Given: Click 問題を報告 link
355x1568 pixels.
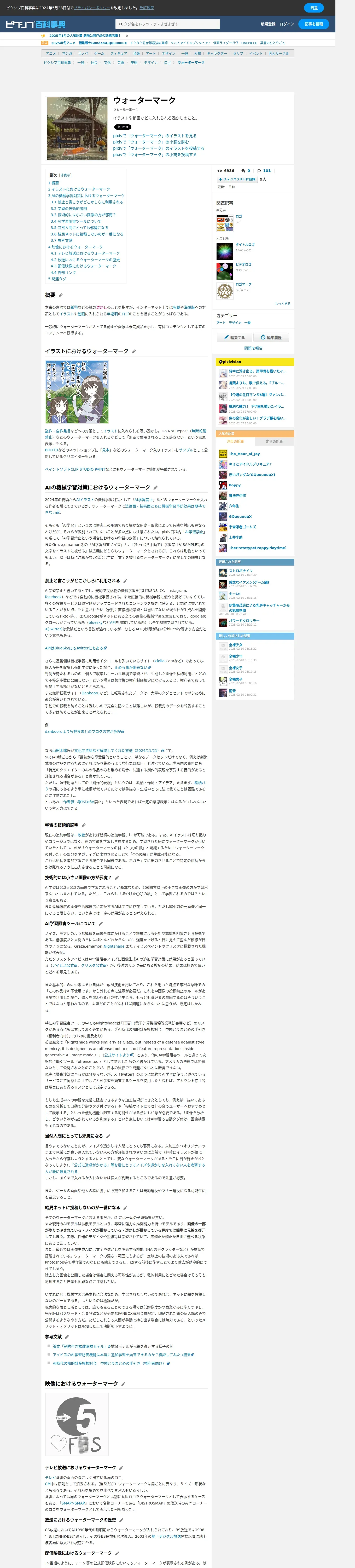Looking at the screenshot, I should 253,348.
